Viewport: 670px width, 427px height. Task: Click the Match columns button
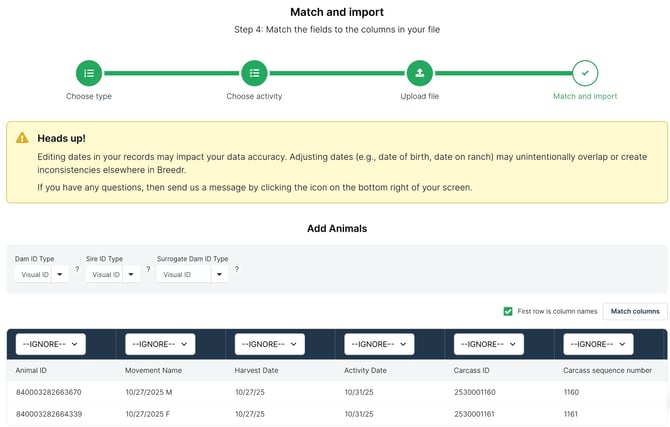pyautogui.click(x=635, y=311)
